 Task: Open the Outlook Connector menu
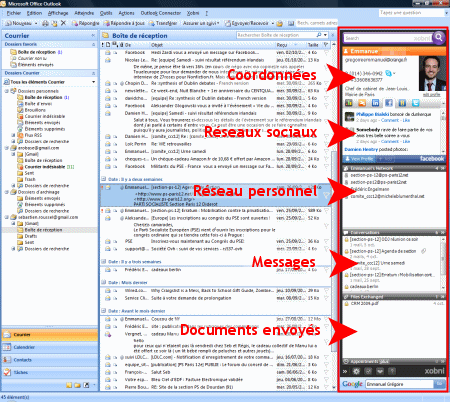click(161, 13)
